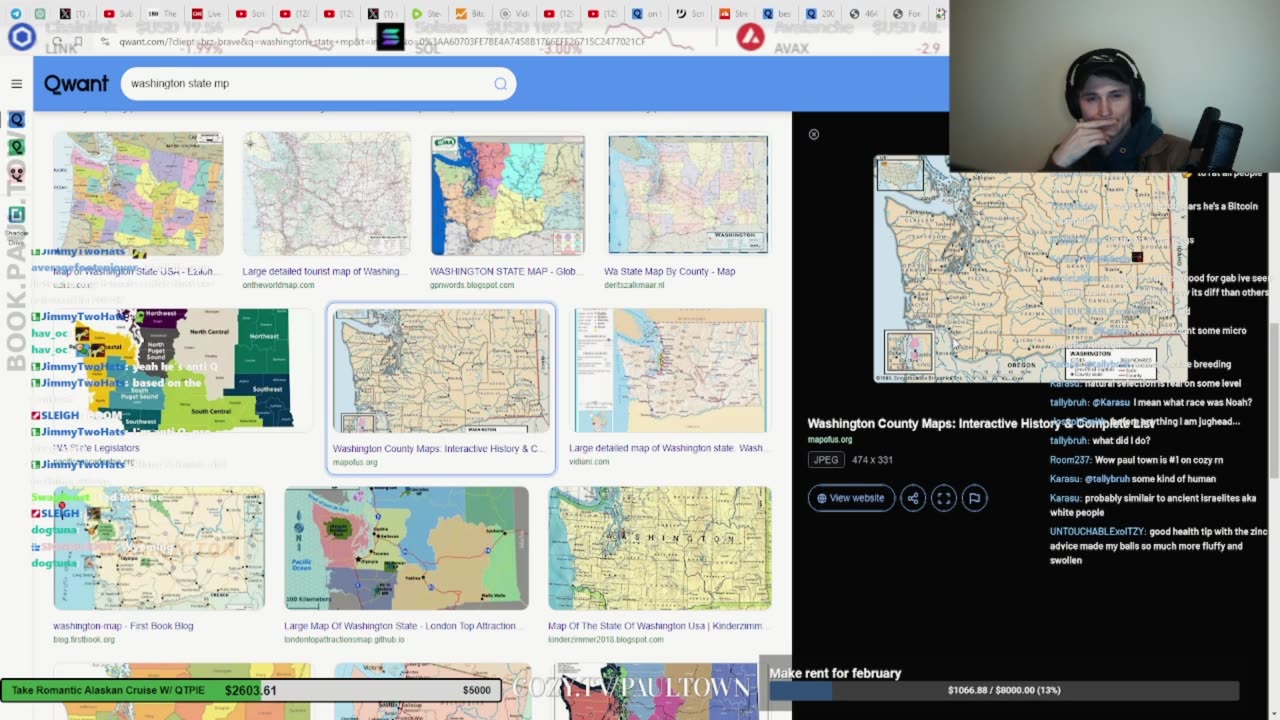Open the preview image in fullscreen
1280x720 pixels.
944,498
